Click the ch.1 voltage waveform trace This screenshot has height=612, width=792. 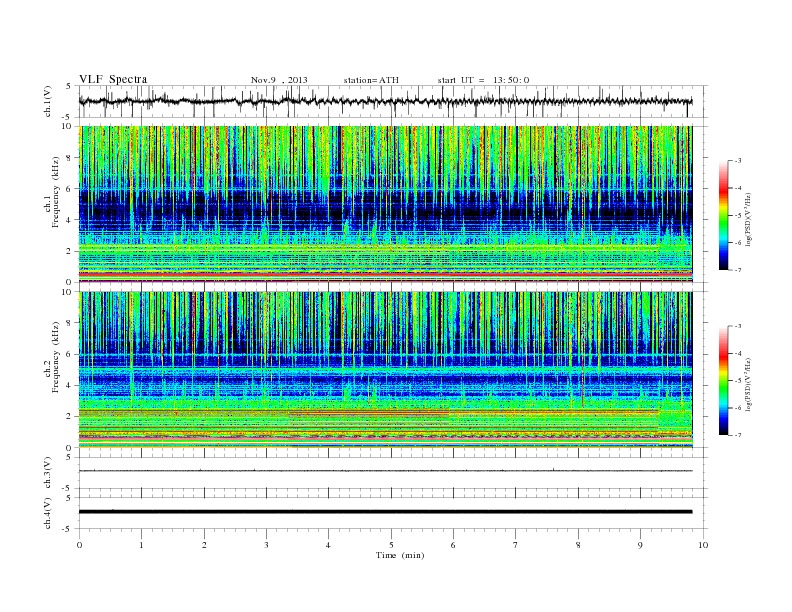(x=385, y=101)
